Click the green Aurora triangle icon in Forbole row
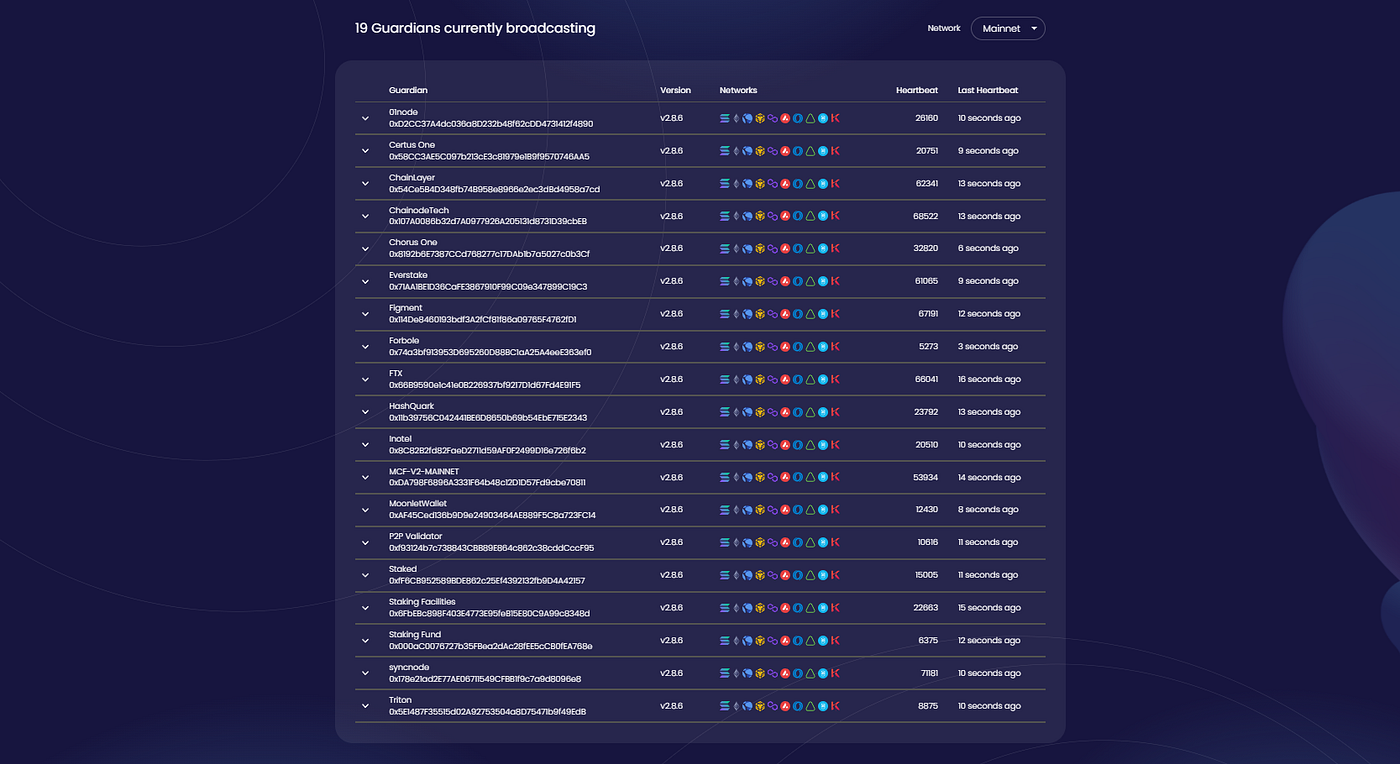 pyautogui.click(x=810, y=347)
